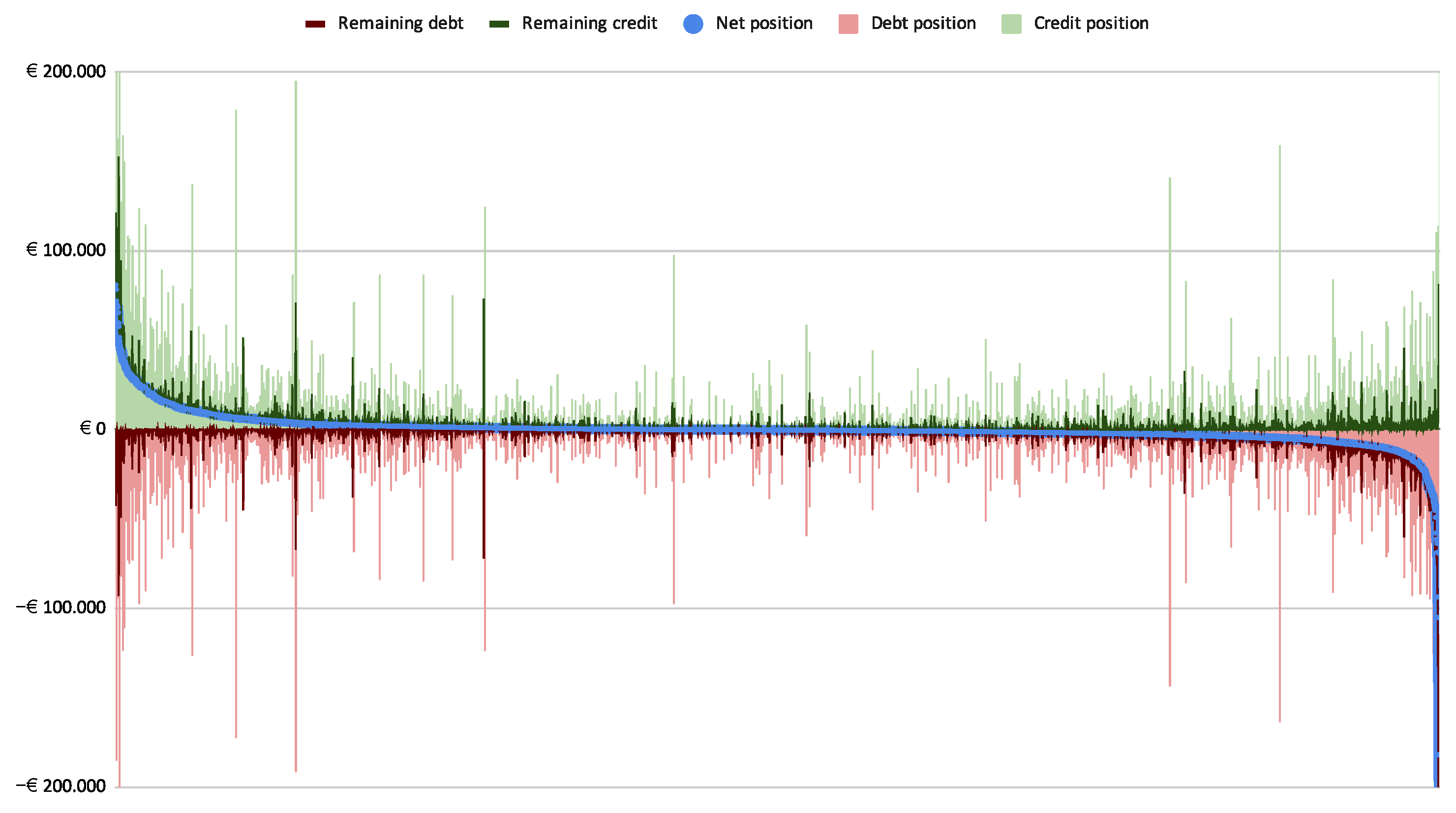This screenshot has width=1456, height=813.
Task: Toggle the Remaining debt series label
Action: [400, 24]
